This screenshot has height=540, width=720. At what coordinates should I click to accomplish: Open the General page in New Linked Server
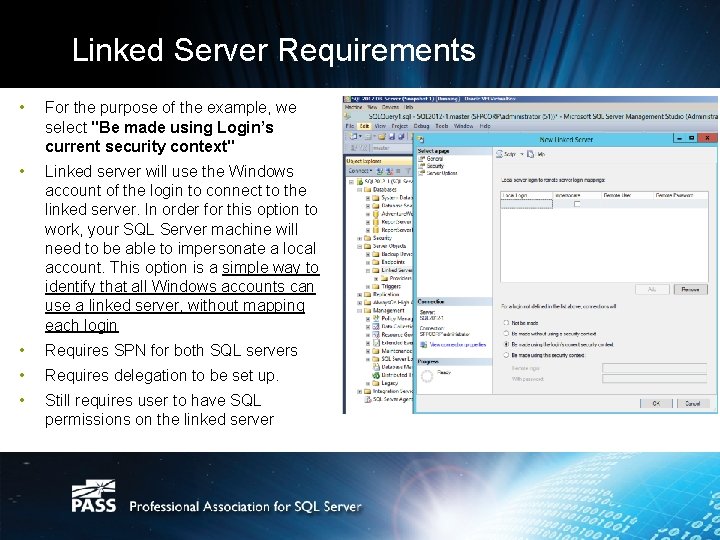434,158
